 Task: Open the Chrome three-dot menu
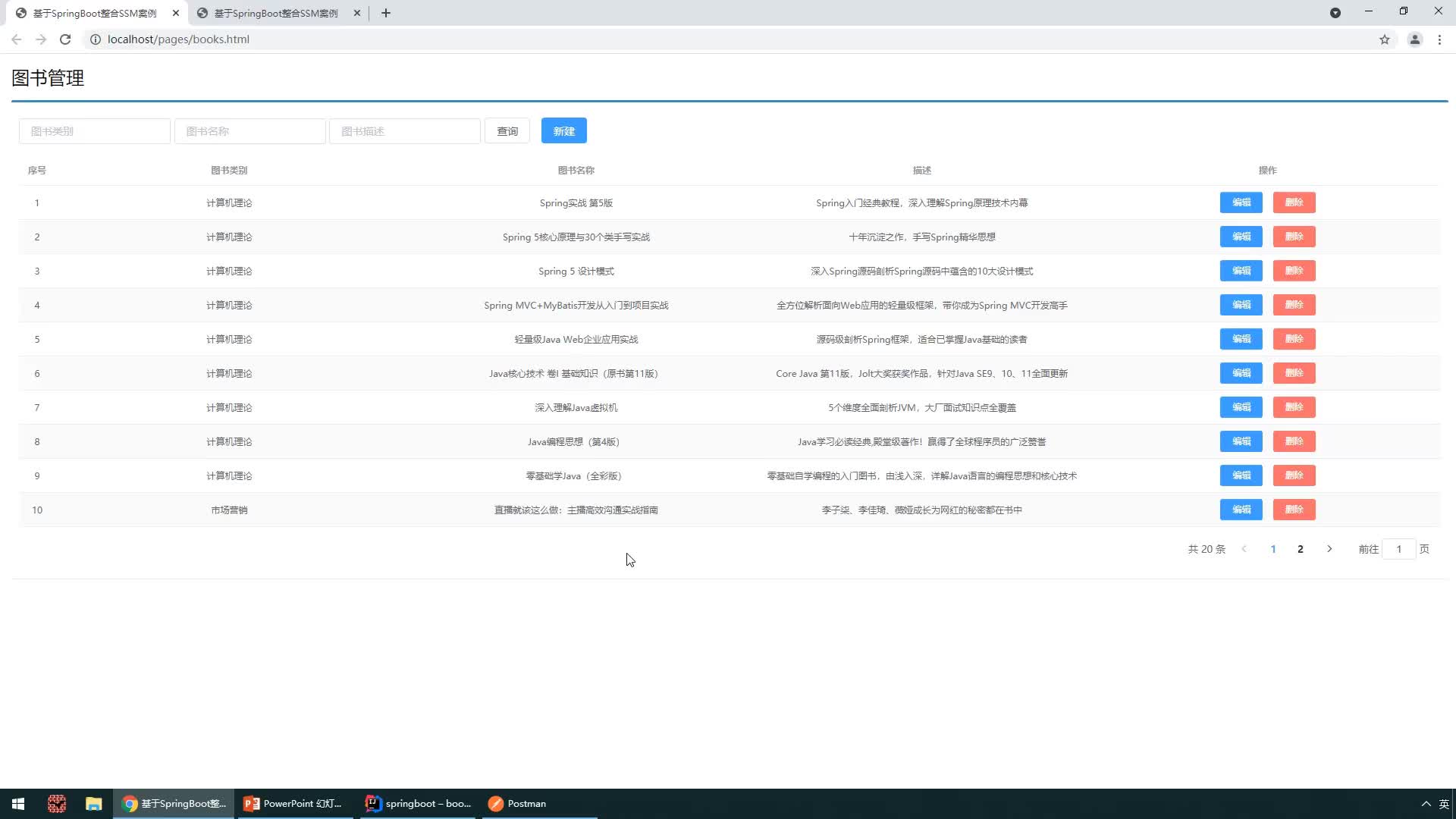tap(1439, 39)
